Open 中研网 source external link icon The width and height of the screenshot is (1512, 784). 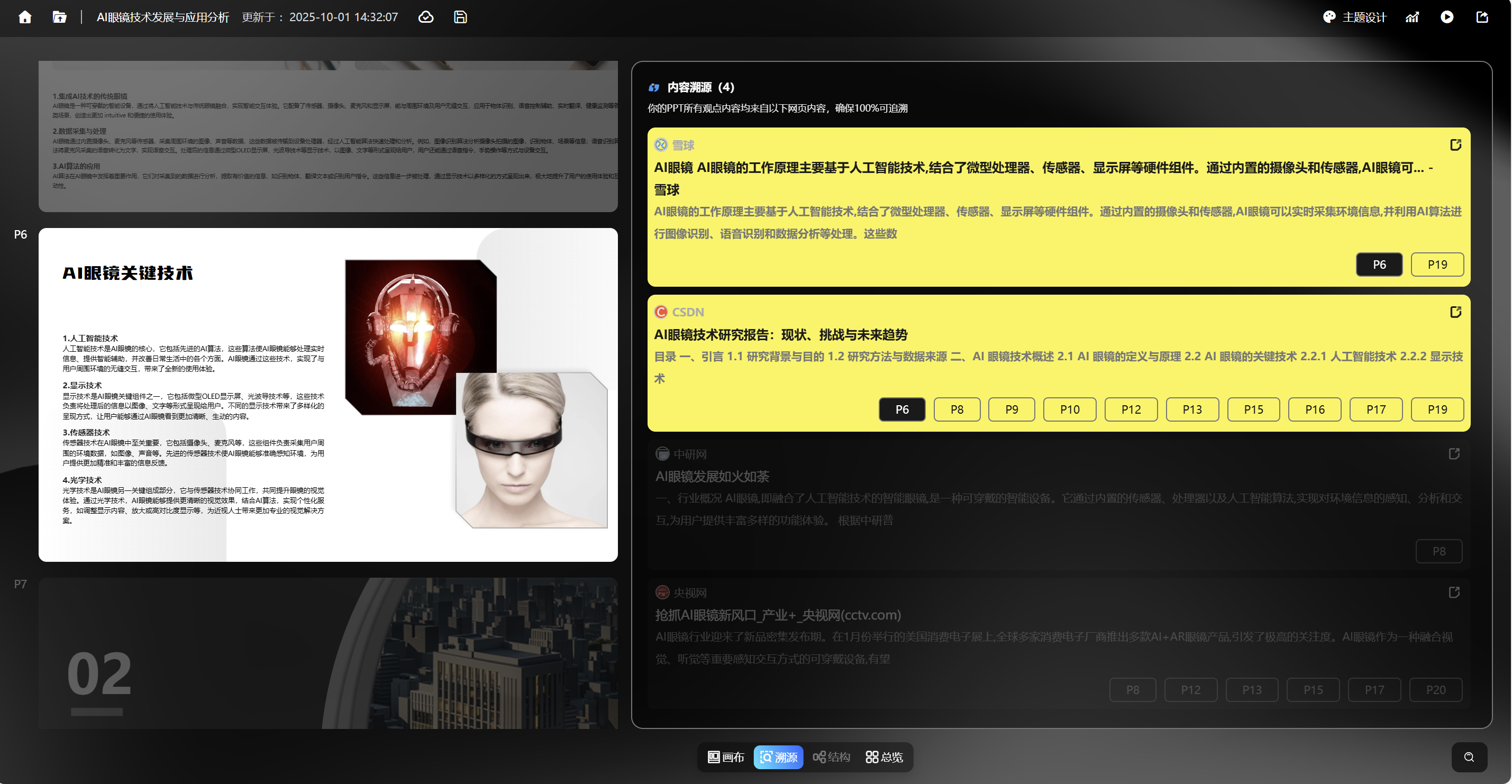(1454, 453)
